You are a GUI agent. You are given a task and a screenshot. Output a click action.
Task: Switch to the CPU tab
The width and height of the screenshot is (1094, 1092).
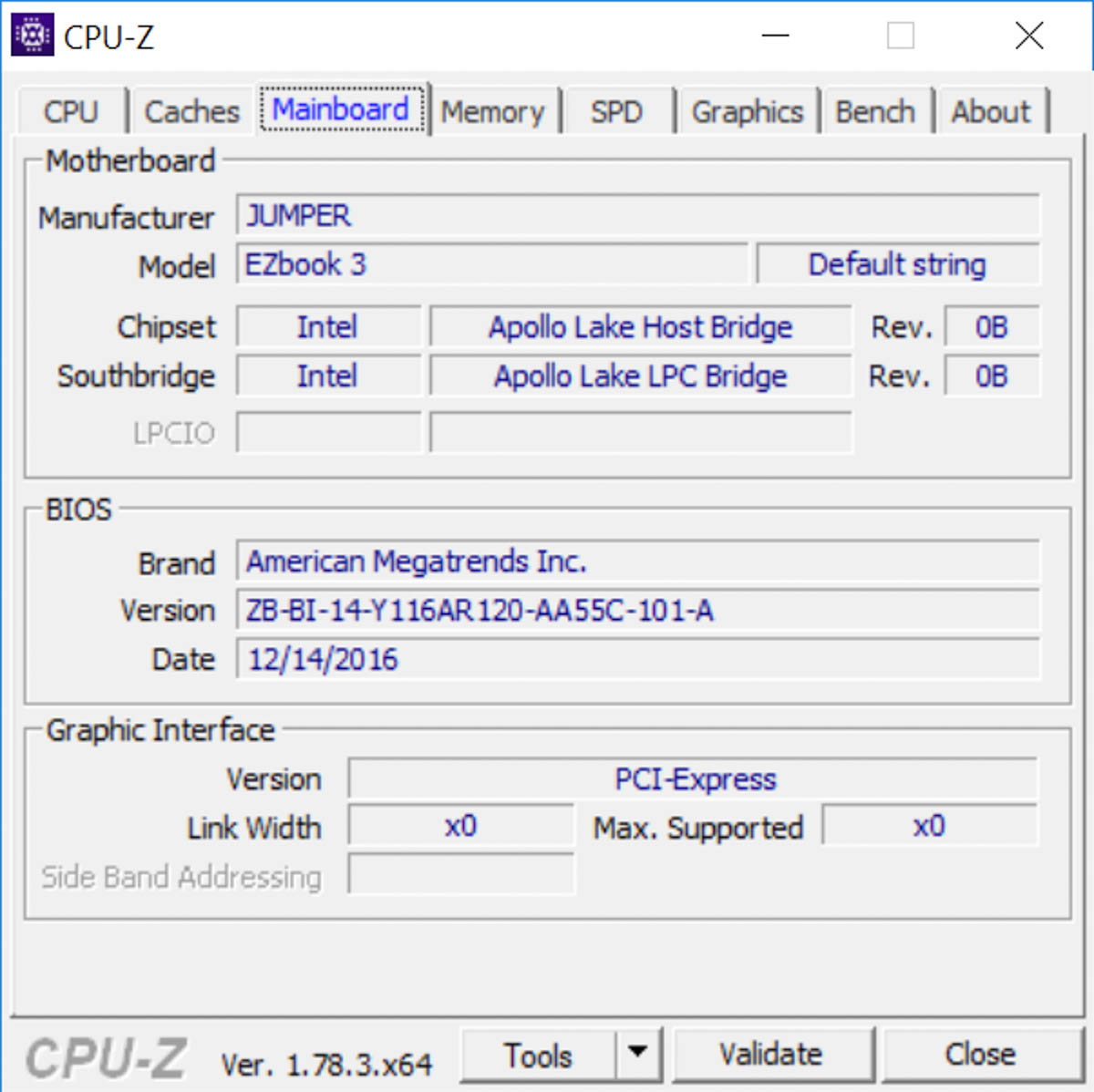point(71,112)
